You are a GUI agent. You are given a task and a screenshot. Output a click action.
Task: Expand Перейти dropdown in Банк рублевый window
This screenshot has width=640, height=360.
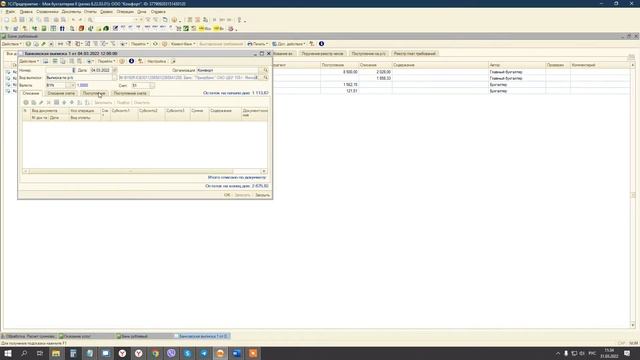click(x=140, y=44)
